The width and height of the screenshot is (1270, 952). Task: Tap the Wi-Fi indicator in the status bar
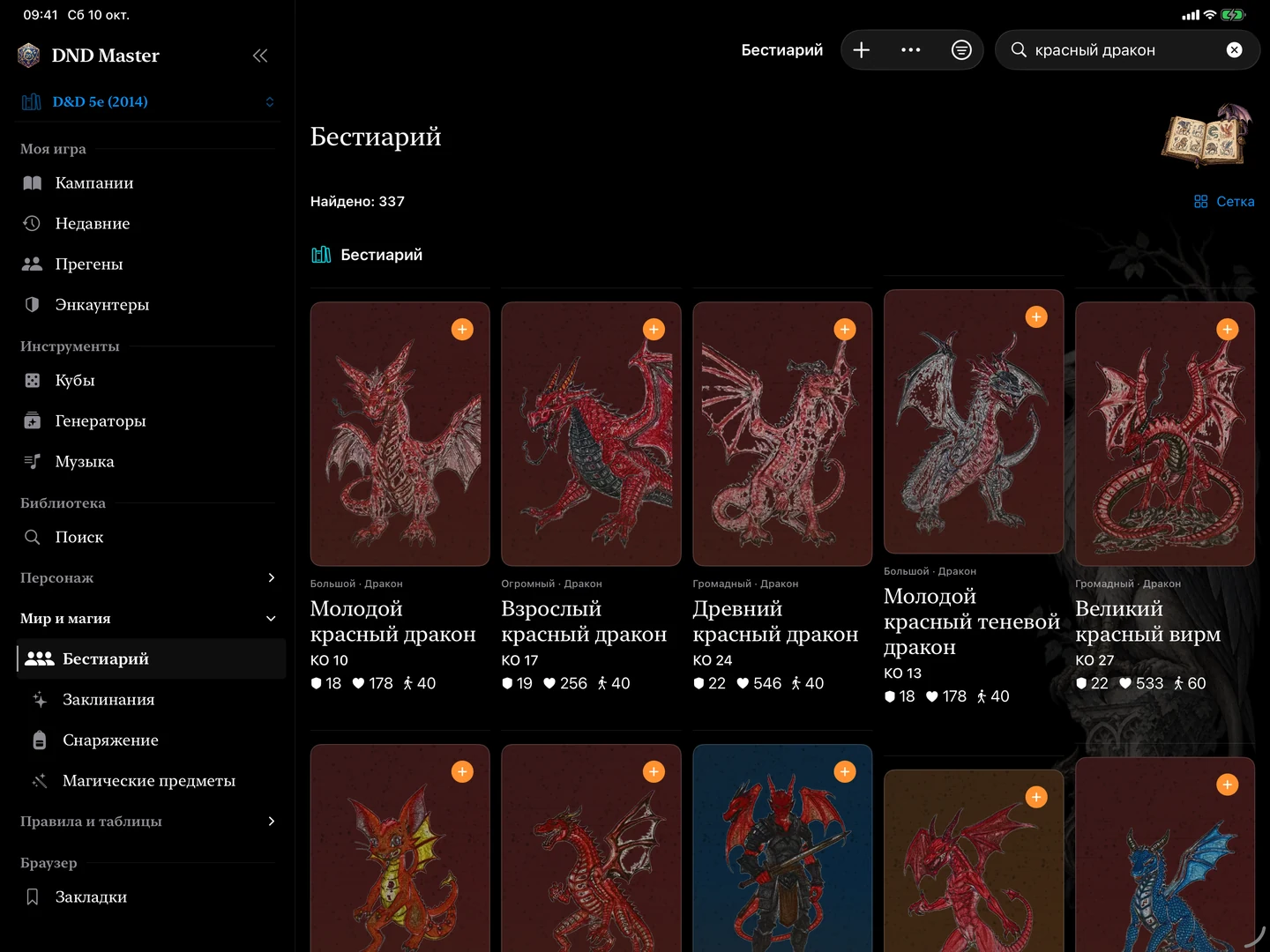coord(1210,15)
